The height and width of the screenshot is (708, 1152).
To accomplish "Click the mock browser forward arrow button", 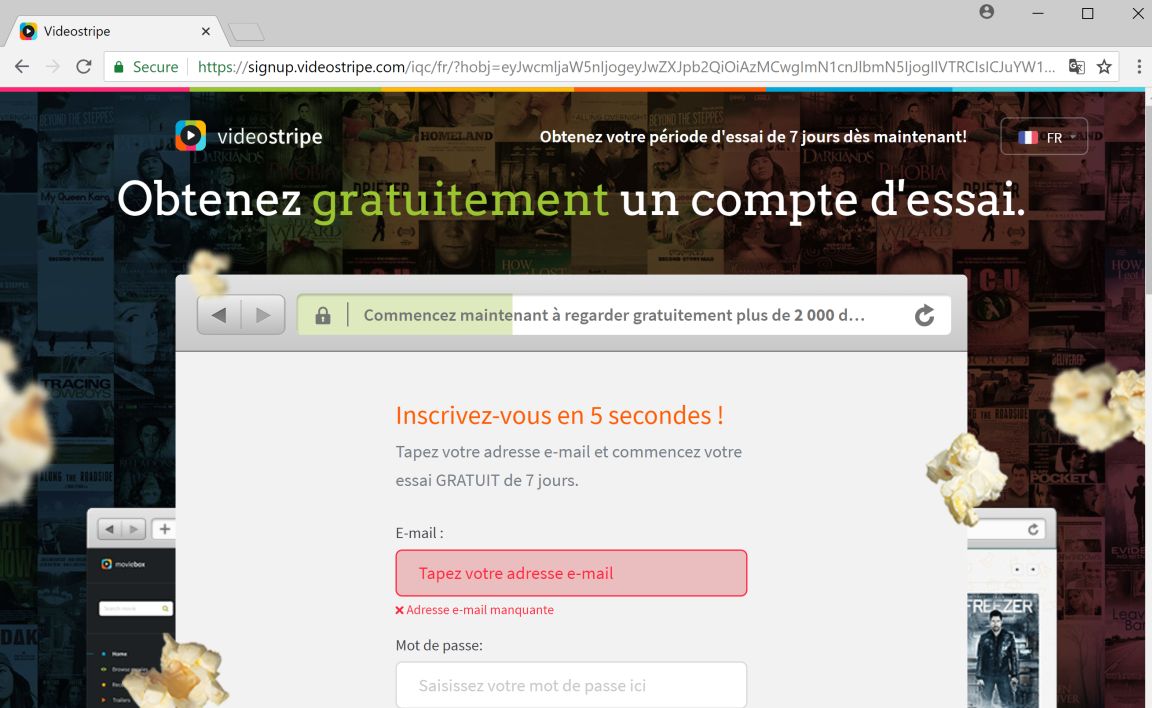I will [x=263, y=315].
